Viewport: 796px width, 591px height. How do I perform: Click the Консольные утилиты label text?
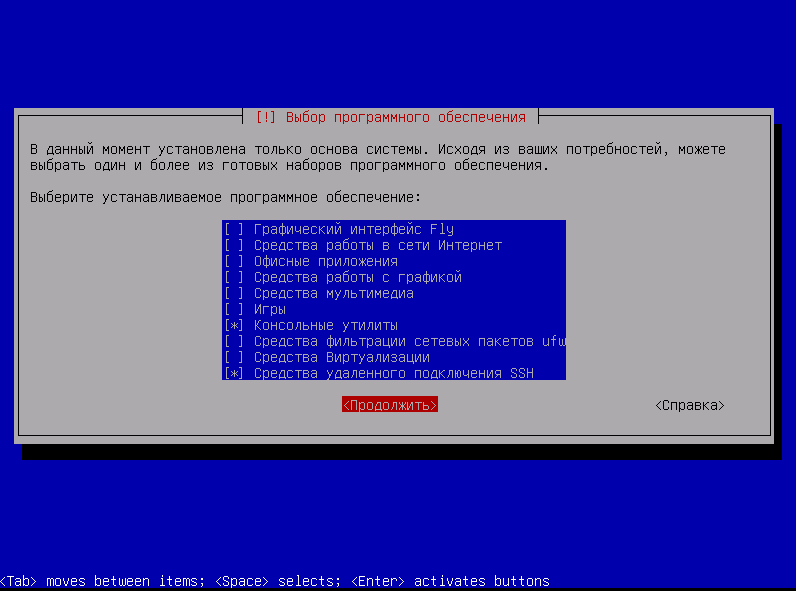[325, 326]
